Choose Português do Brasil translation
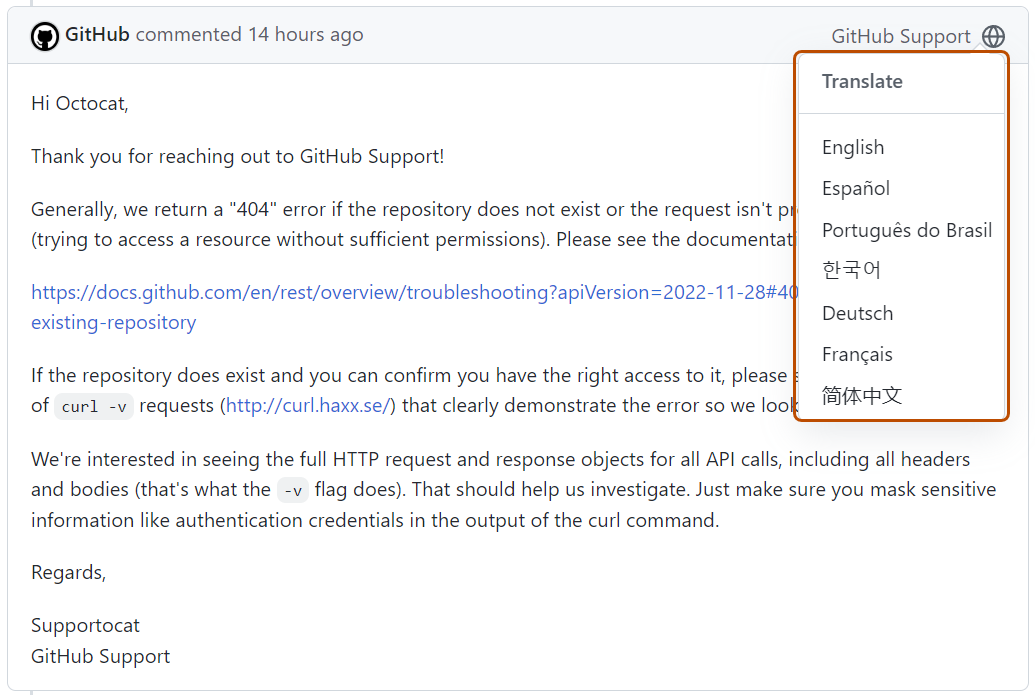The width and height of the screenshot is (1035, 695). click(906, 230)
